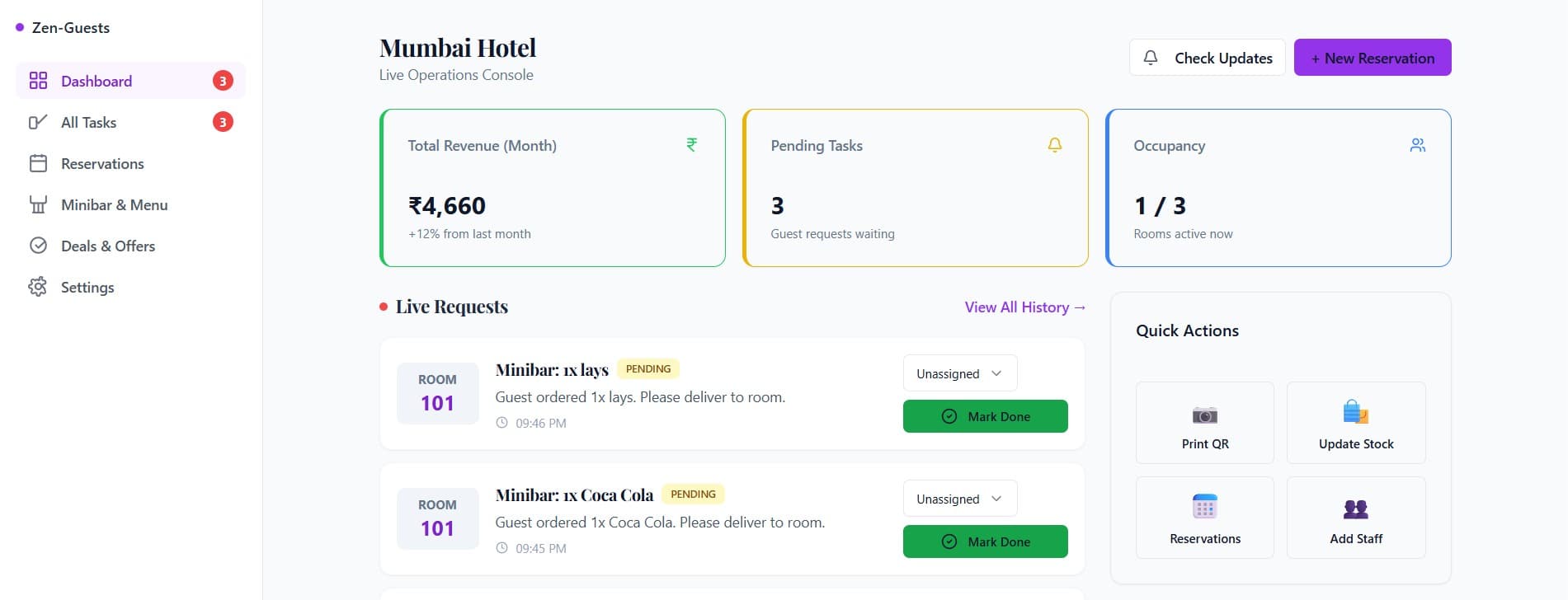This screenshot has height=600, width=1568.
Task: Click the occupancy people icon
Action: coord(1418,144)
